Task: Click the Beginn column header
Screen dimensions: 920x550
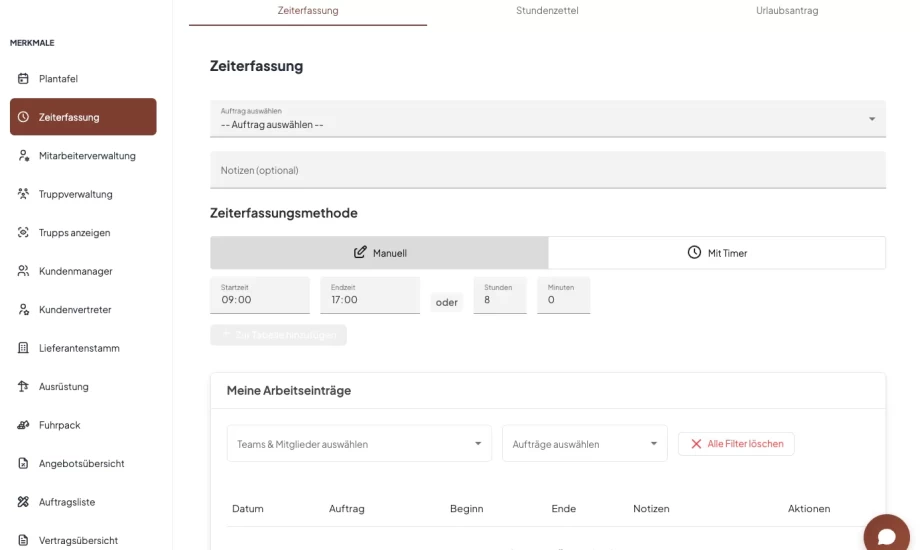Action: pos(466,508)
